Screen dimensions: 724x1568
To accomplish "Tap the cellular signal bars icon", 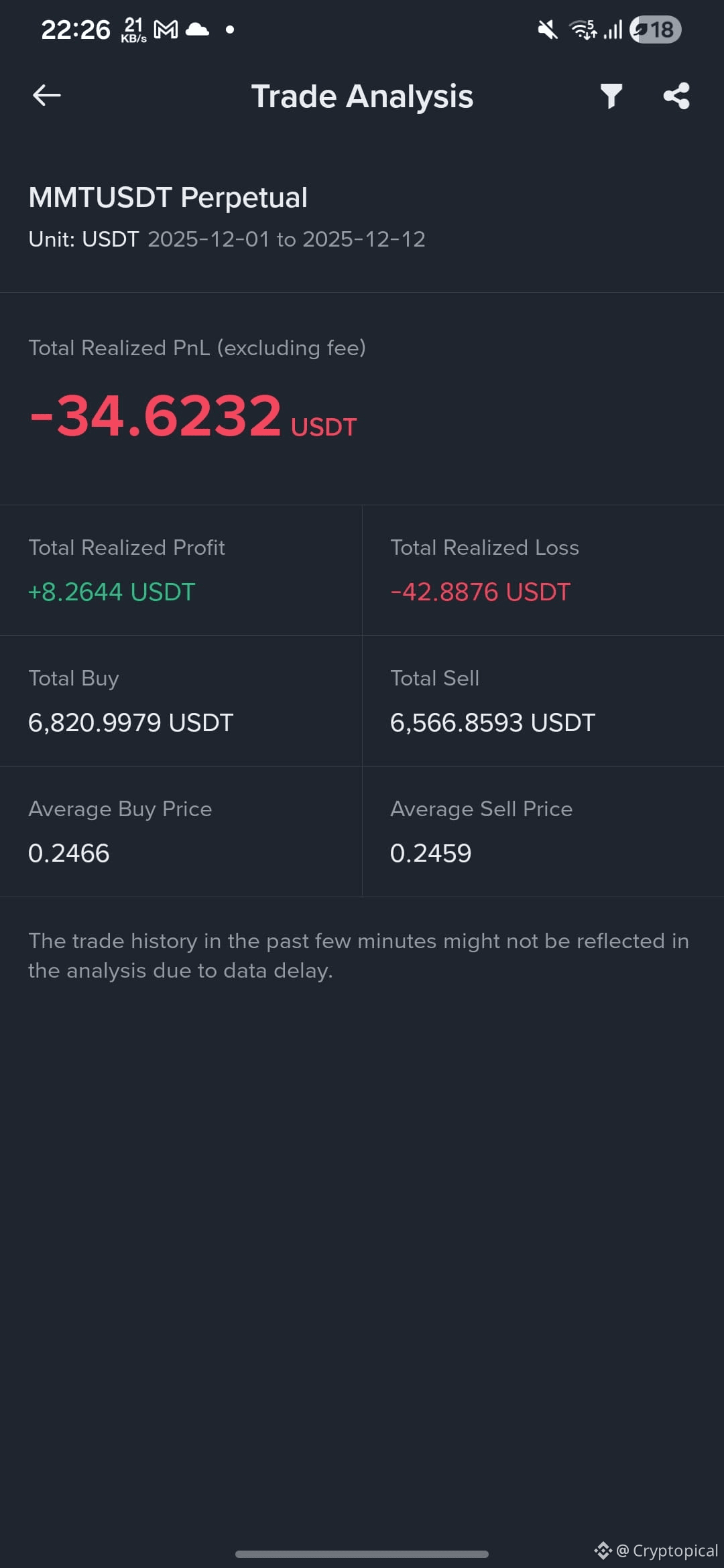I will coord(613,29).
